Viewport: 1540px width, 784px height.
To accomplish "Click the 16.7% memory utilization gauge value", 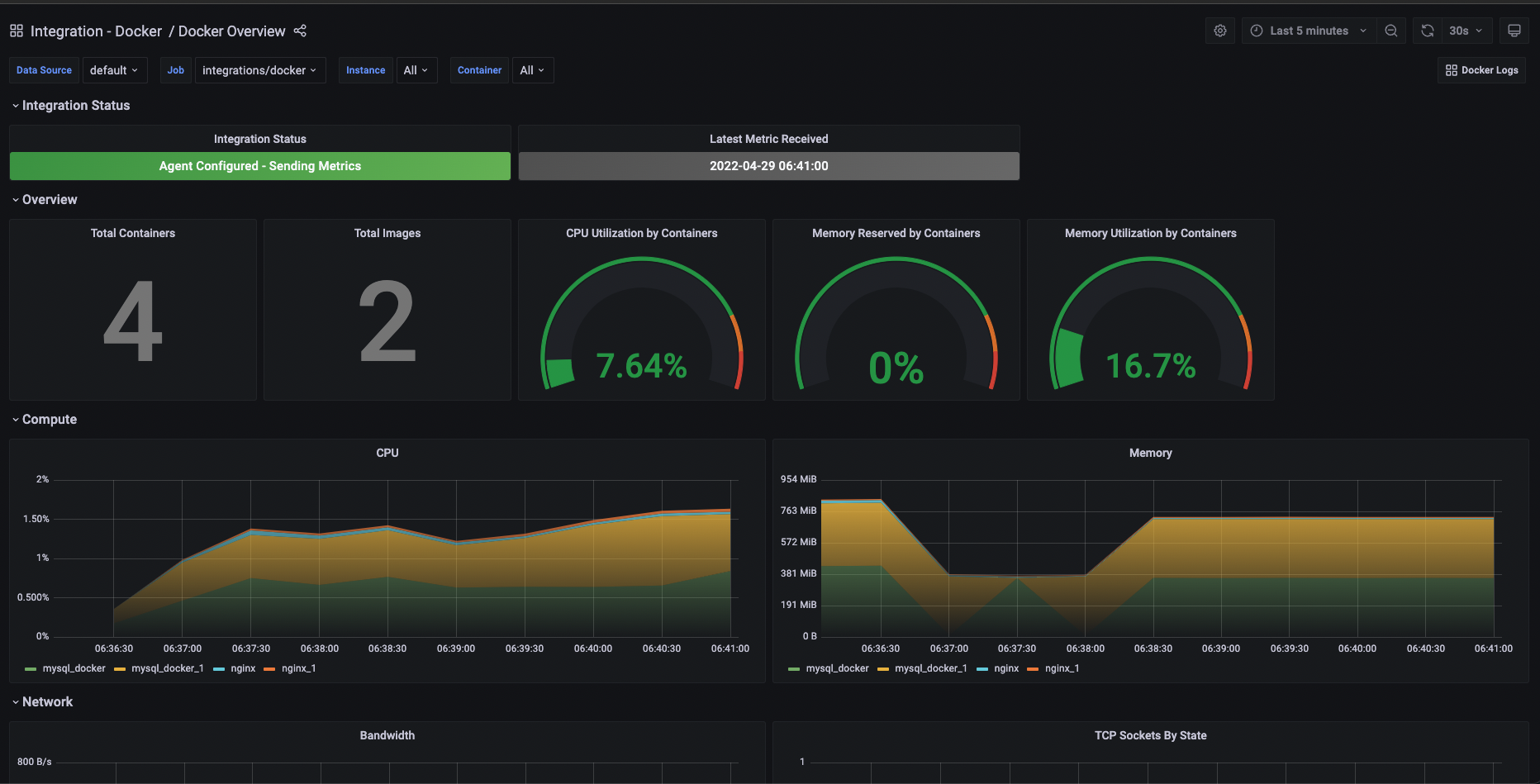I will (1151, 366).
